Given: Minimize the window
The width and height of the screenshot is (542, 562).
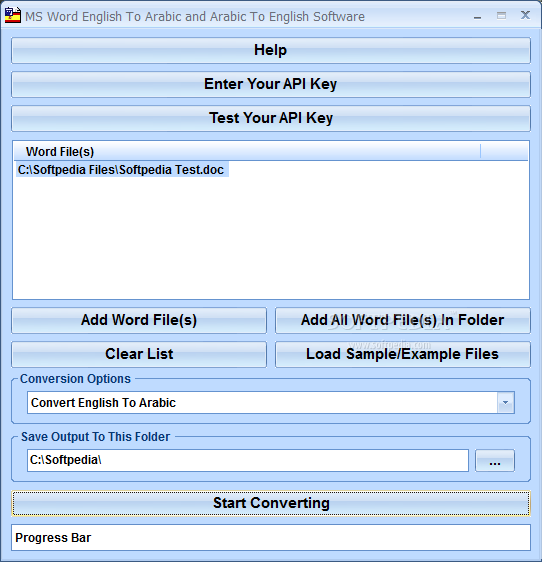Looking at the screenshot, I should click(477, 16).
